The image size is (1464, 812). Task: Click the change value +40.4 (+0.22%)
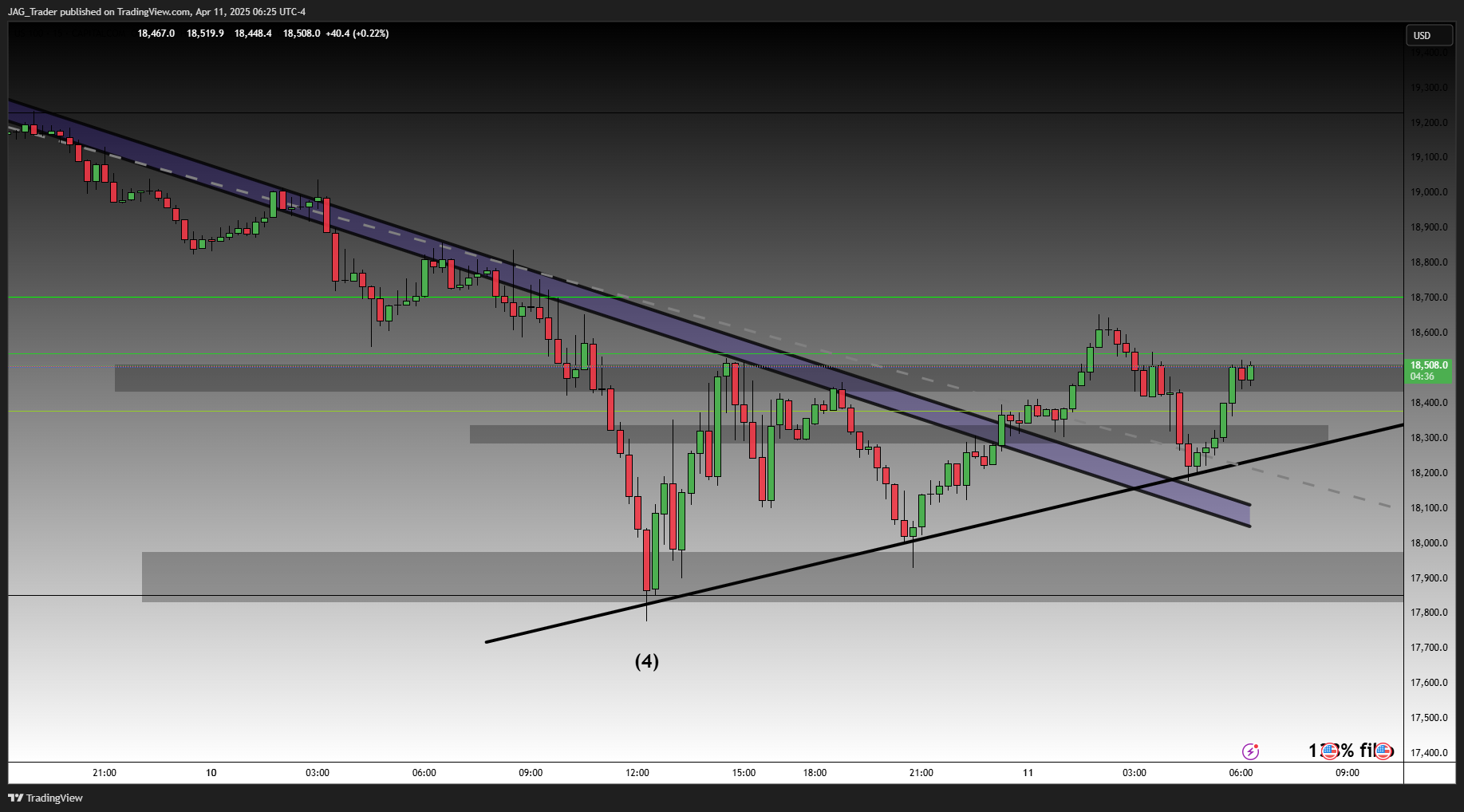(357, 34)
